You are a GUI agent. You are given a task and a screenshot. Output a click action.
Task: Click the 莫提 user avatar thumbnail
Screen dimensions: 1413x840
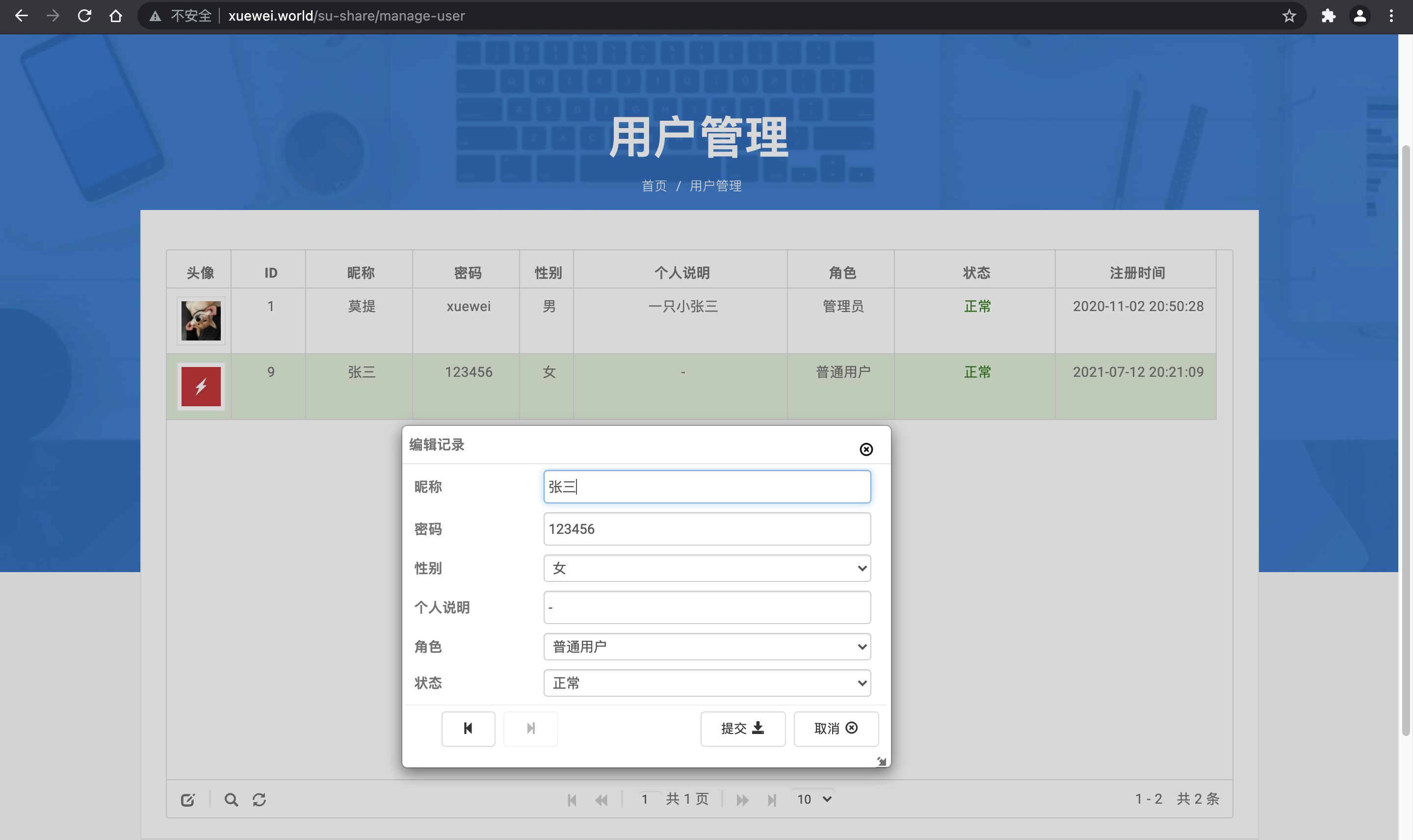[x=201, y=320]
